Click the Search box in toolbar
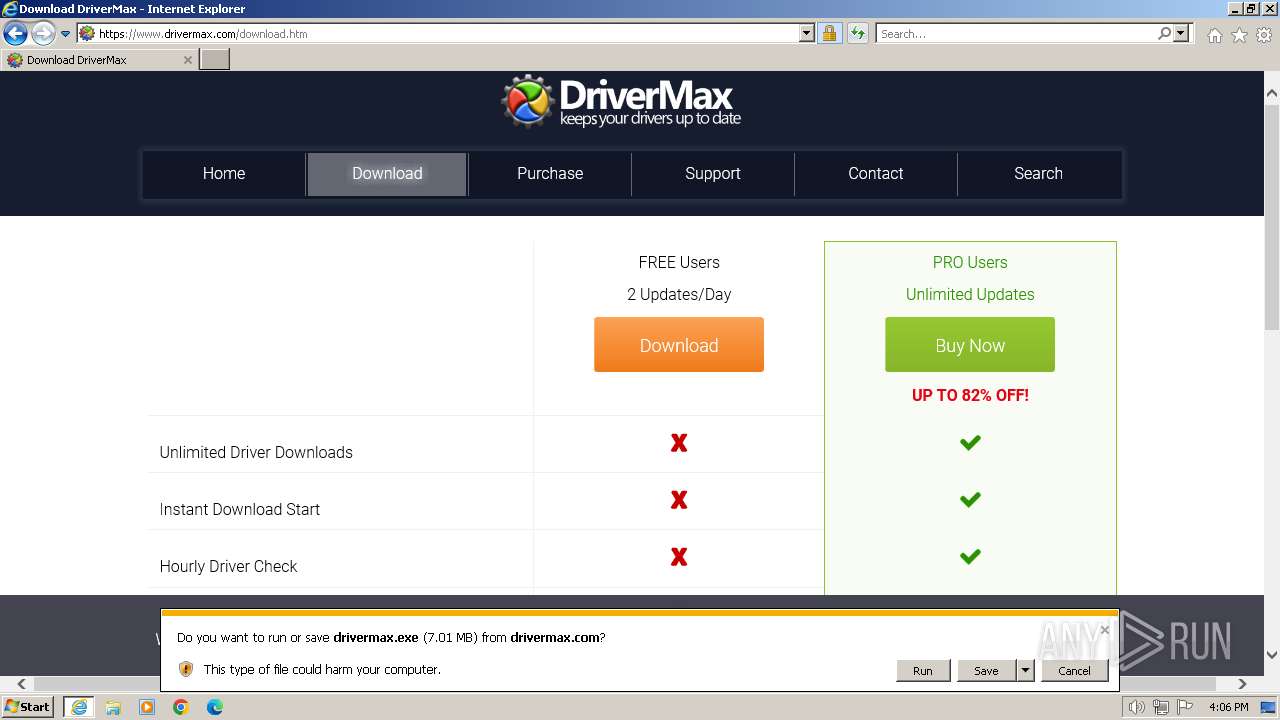 point(1015,33)
